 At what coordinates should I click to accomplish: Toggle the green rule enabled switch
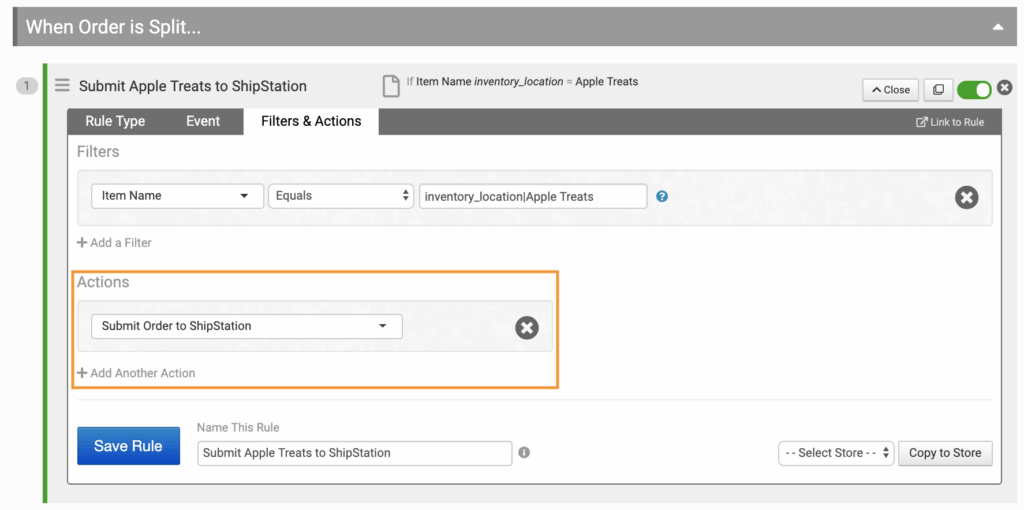(973, 90)
